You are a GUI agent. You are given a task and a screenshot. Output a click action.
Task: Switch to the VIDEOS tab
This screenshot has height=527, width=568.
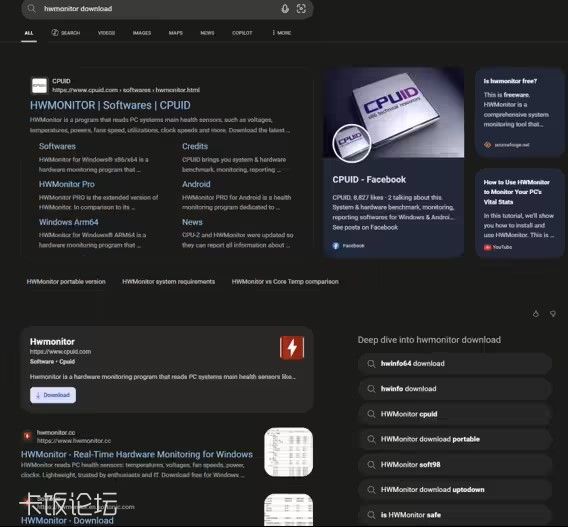point(106,33)
